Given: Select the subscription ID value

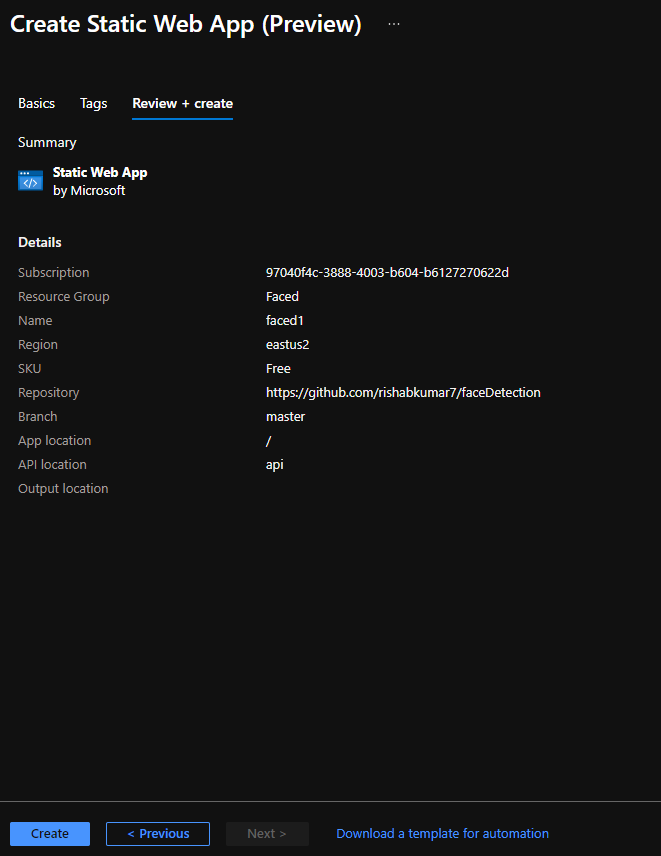Looking at the screenshot, I should [387, 272].
